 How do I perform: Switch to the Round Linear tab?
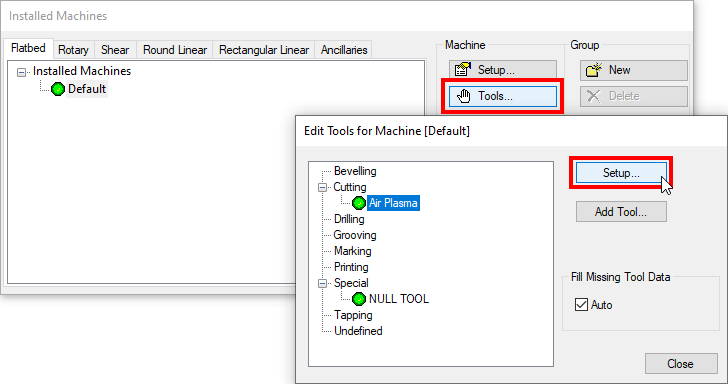[175, 50]
